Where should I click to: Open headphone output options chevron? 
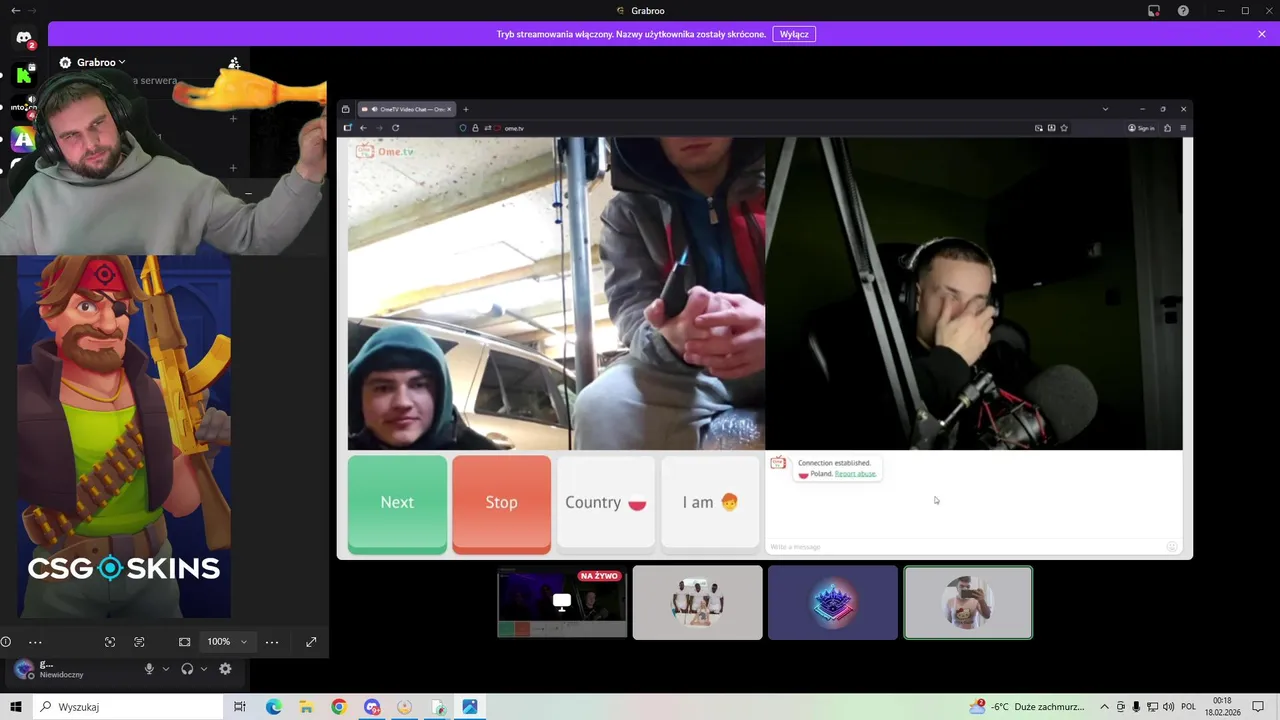point(204,669)
